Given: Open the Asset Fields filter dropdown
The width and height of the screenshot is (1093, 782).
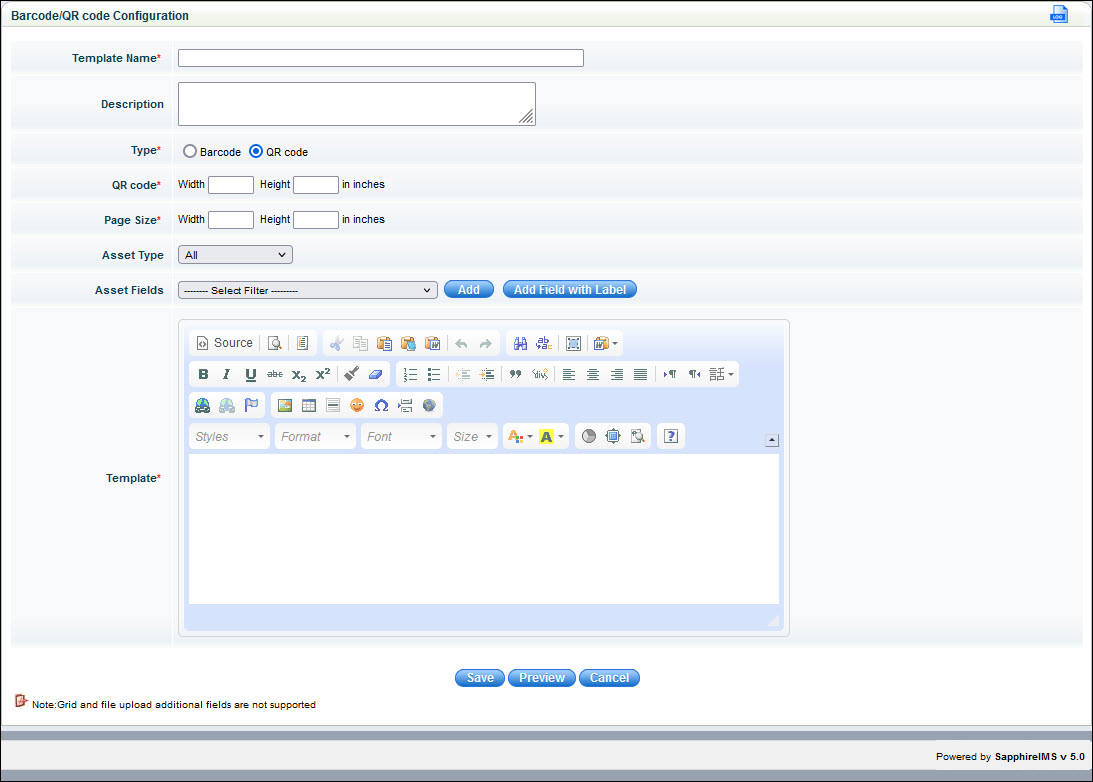Looking at the screenshot, I should pos(307,289).
